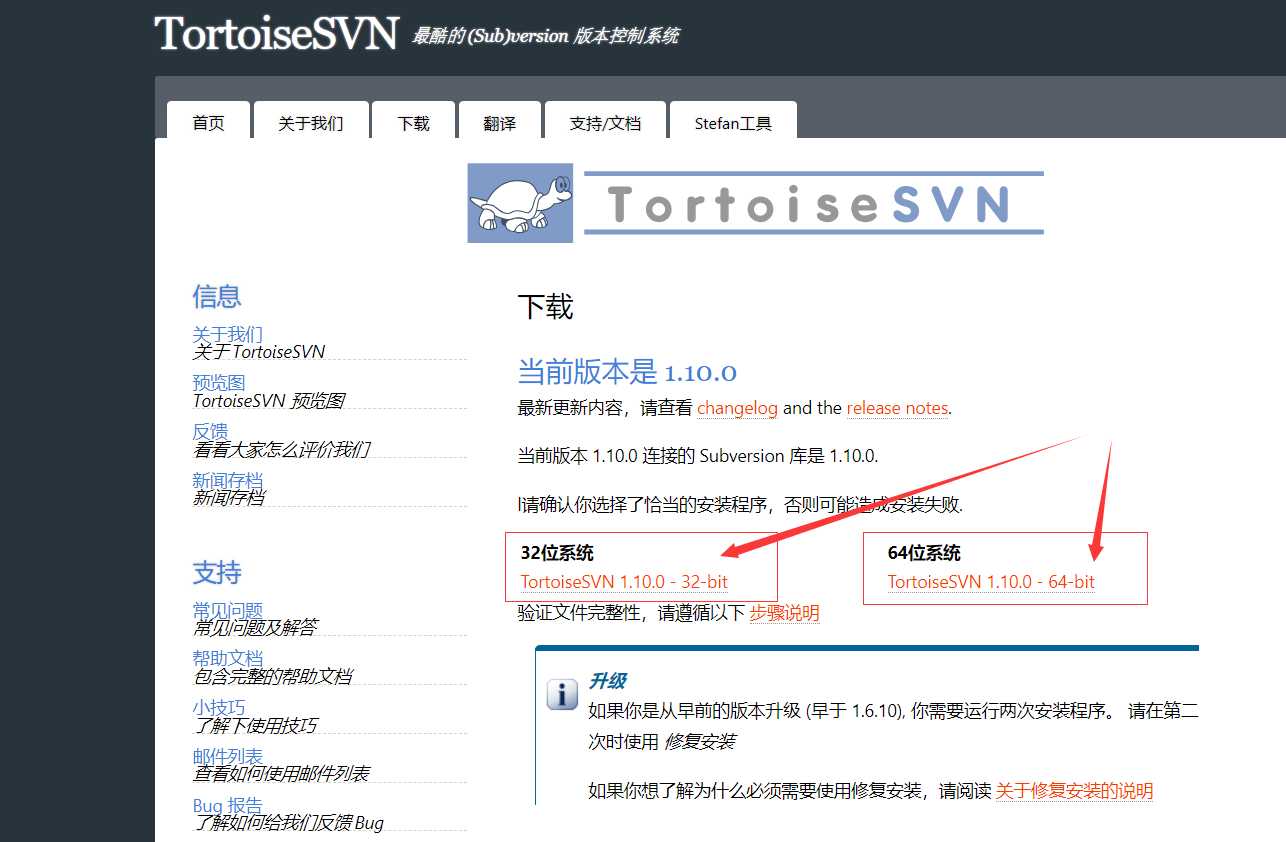Click the 支持 sidebar heading
Screen dimensions: 1286x842
(x=217, y=573)
